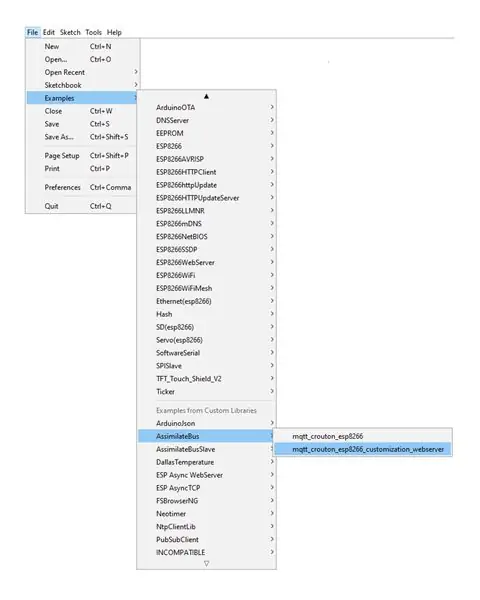Click the scroll-up arrow in Examples submenu
480x600 pixels.
coord(206,96)
